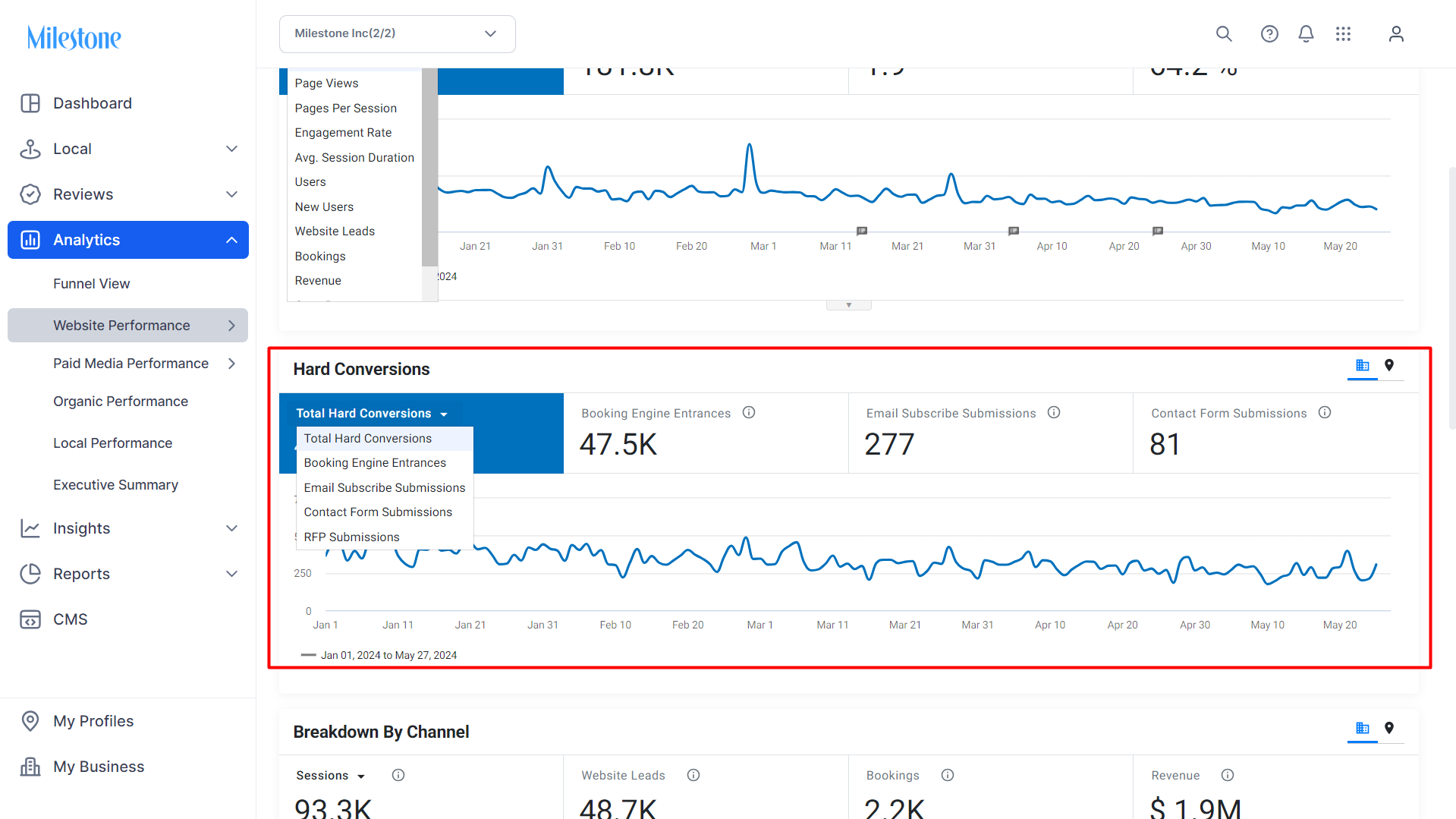The image size is (1456, 819).
Task: Switch Hard Conversions to building view
Action: [1363, 366]
